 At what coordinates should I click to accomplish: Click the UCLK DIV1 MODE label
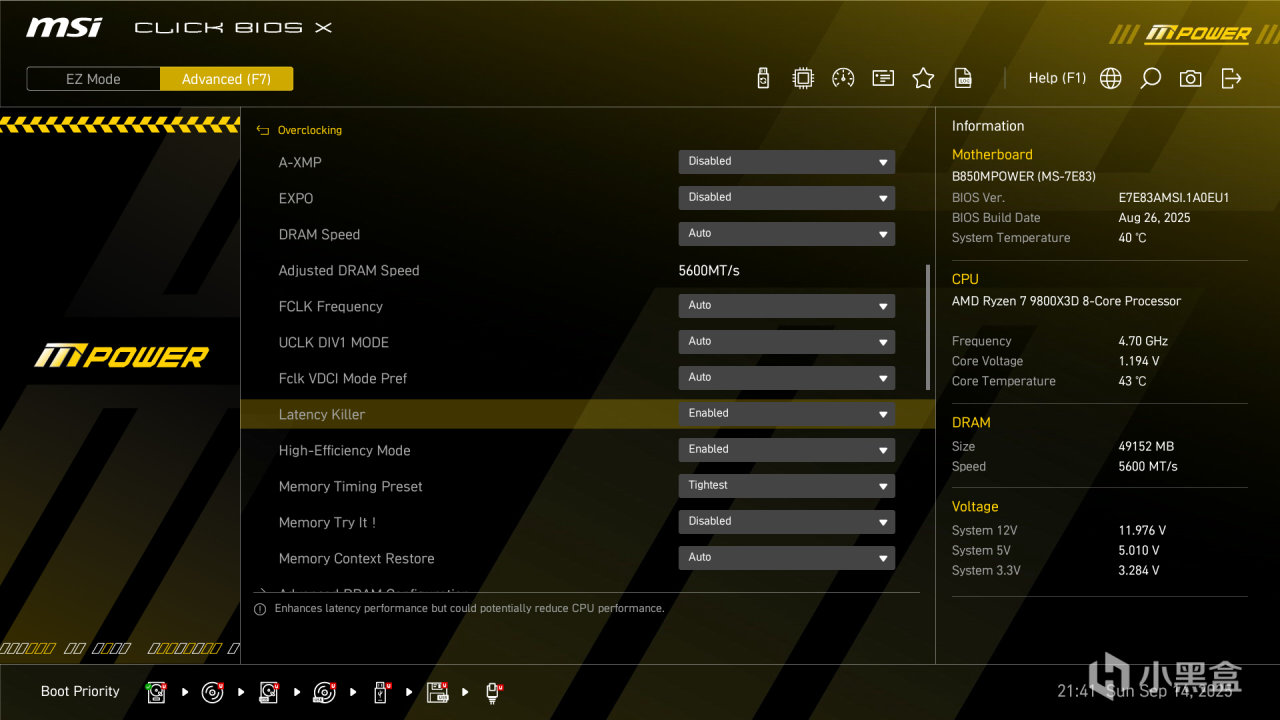tap(334, 342)
